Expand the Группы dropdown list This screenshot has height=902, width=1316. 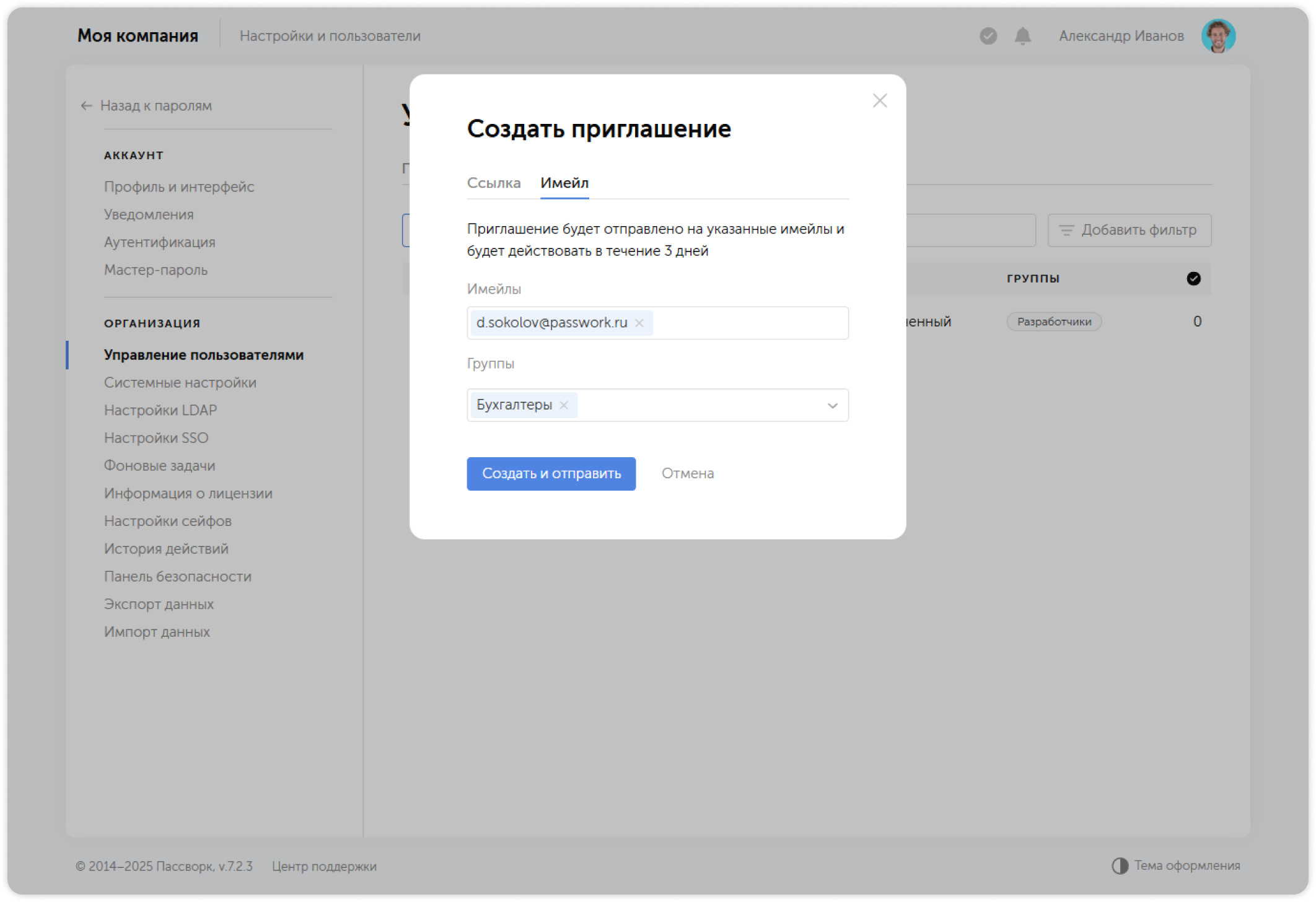[831, 405]
